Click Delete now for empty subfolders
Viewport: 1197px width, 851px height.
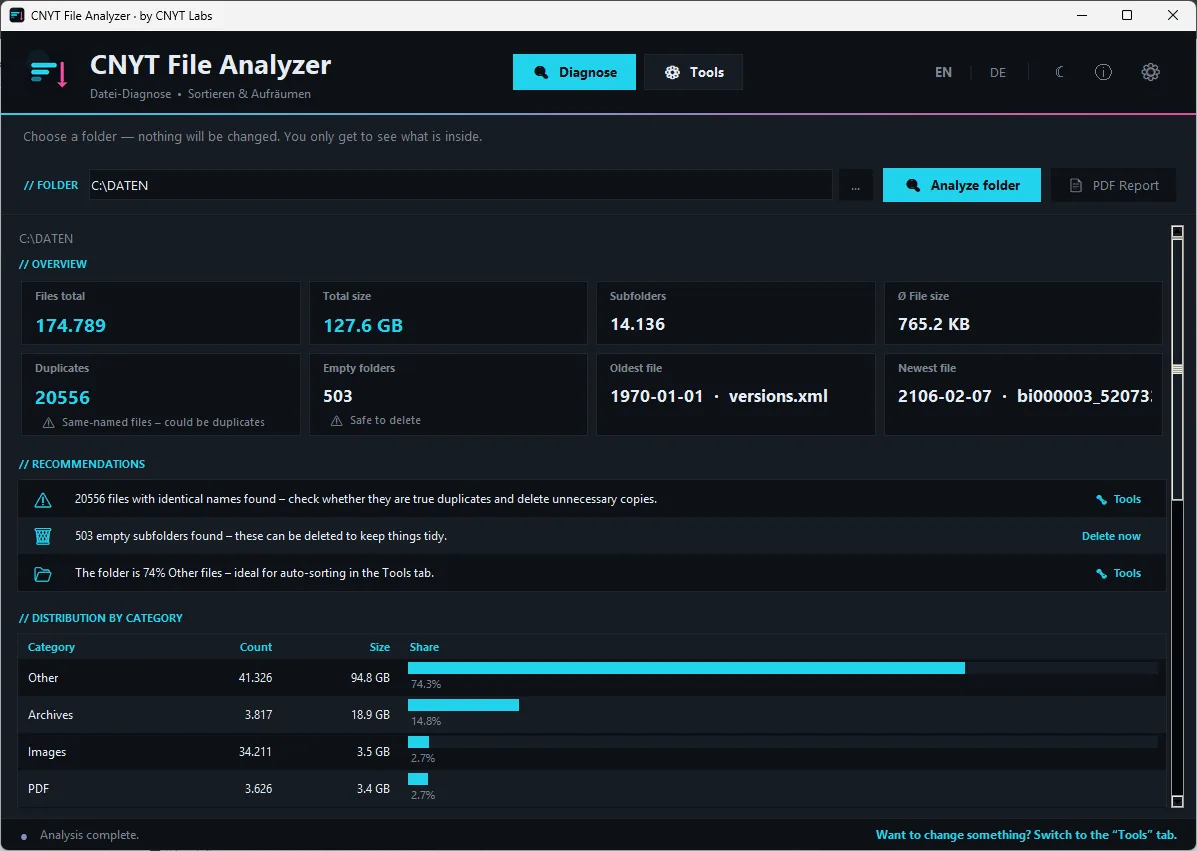[1112, 537]
